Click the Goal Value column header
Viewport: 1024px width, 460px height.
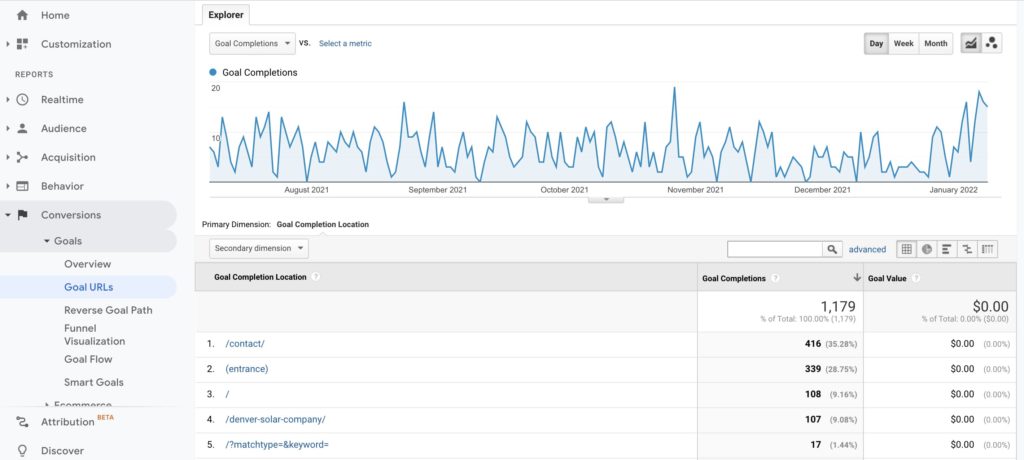click(x=887, y=278)
